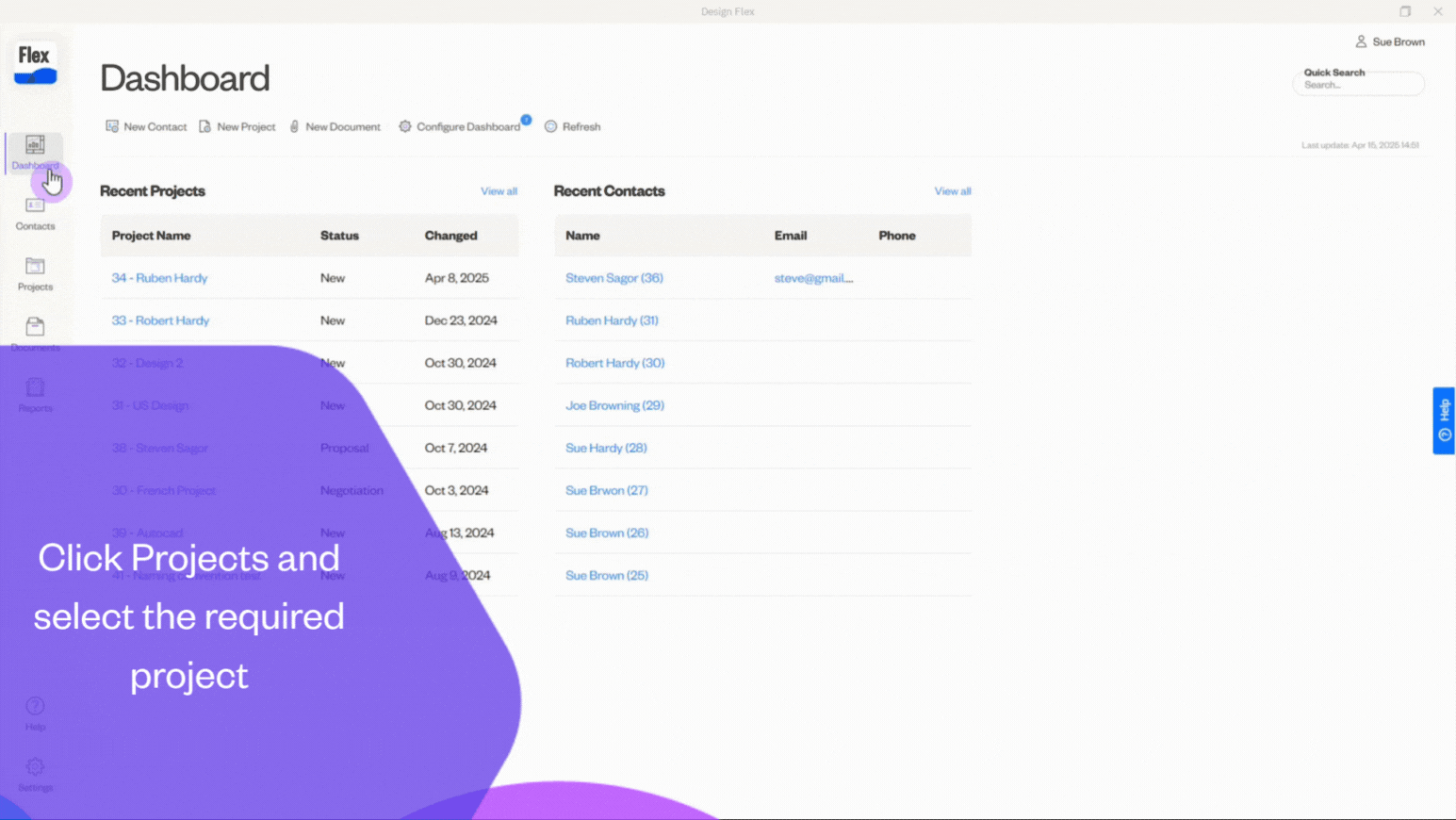Viewport: 1456px width, 820px height.
Task: Open contact Robert Hardy (30)
Action: [x=614, y=363]
